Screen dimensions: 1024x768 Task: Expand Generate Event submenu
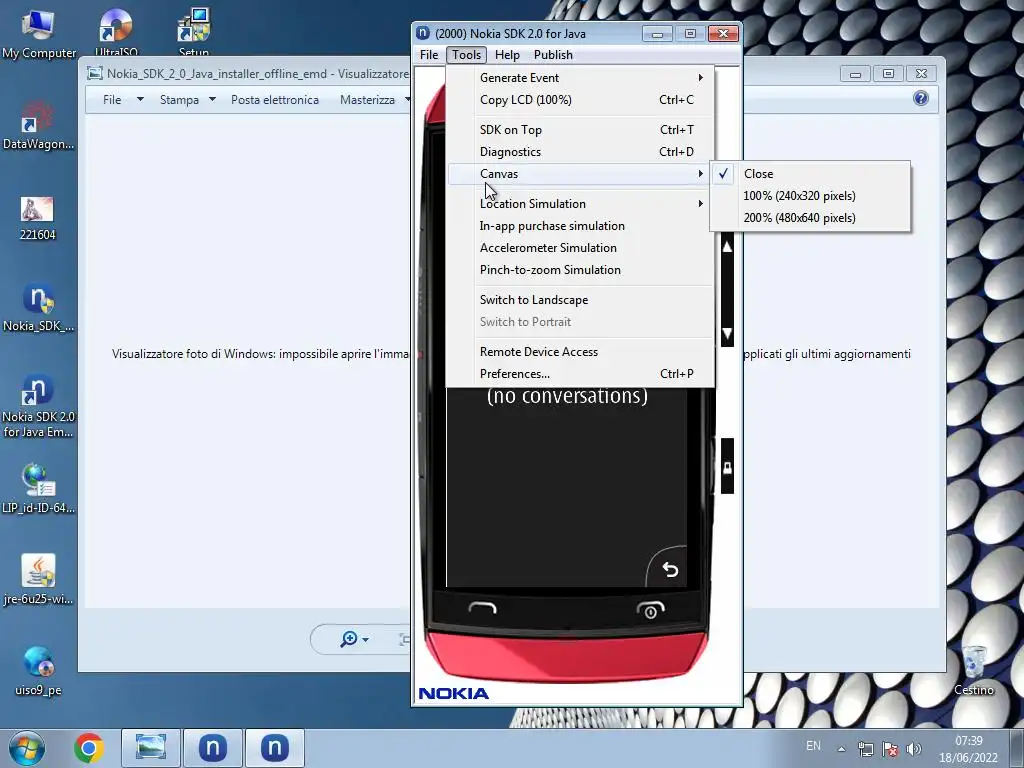580,78
